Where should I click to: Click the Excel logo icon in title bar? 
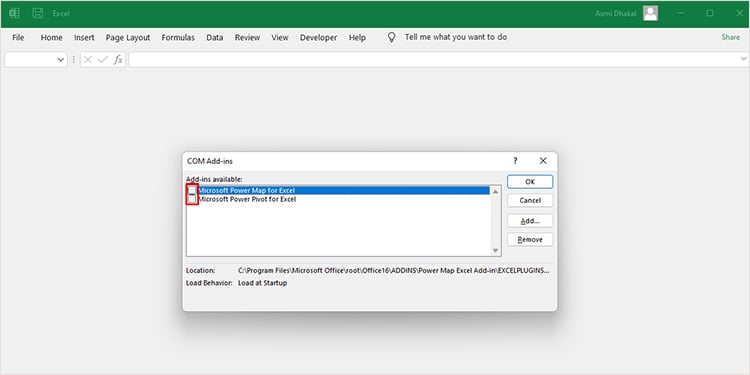[14, 13]
